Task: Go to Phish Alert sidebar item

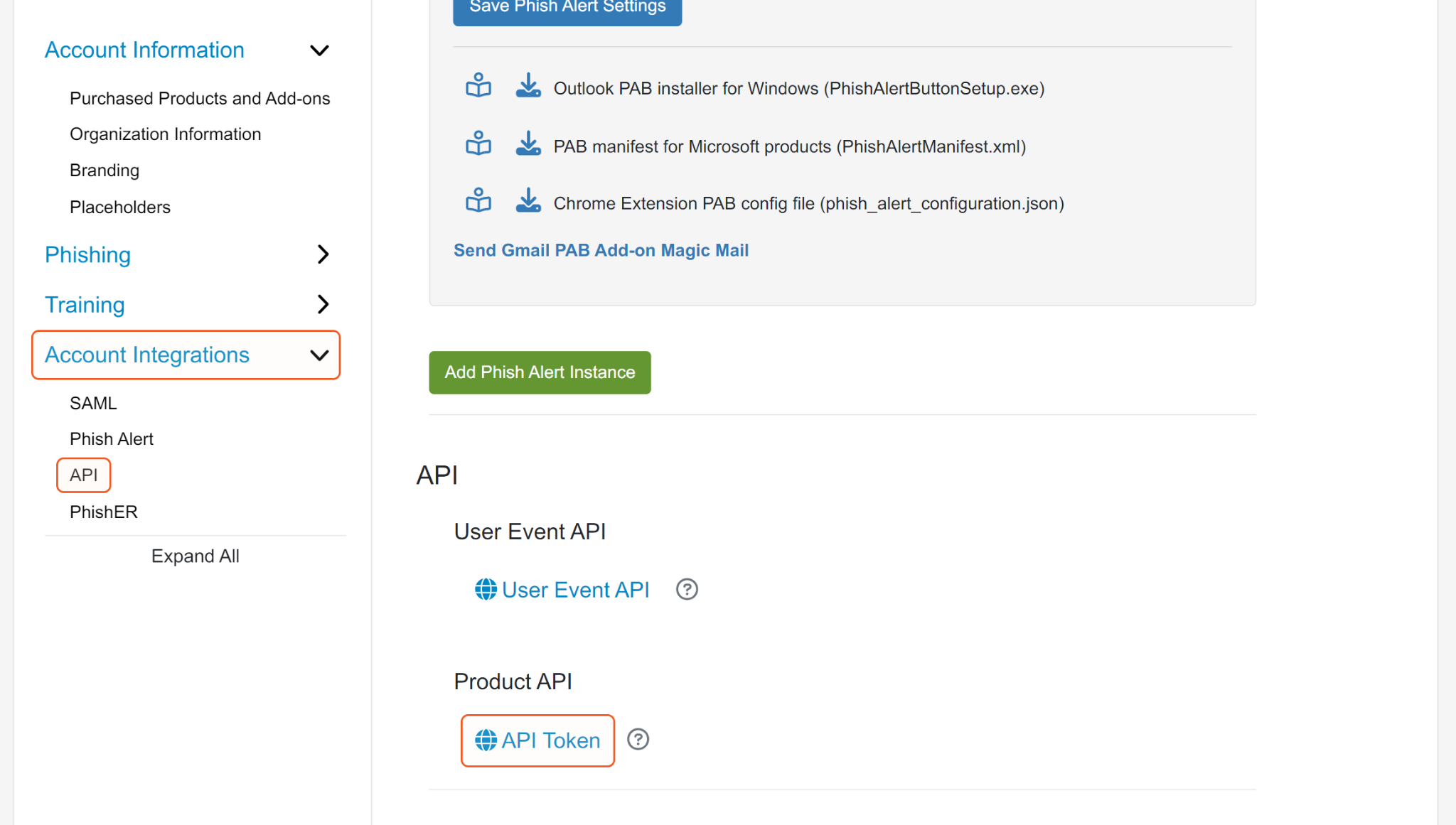Action: [112, 439]
